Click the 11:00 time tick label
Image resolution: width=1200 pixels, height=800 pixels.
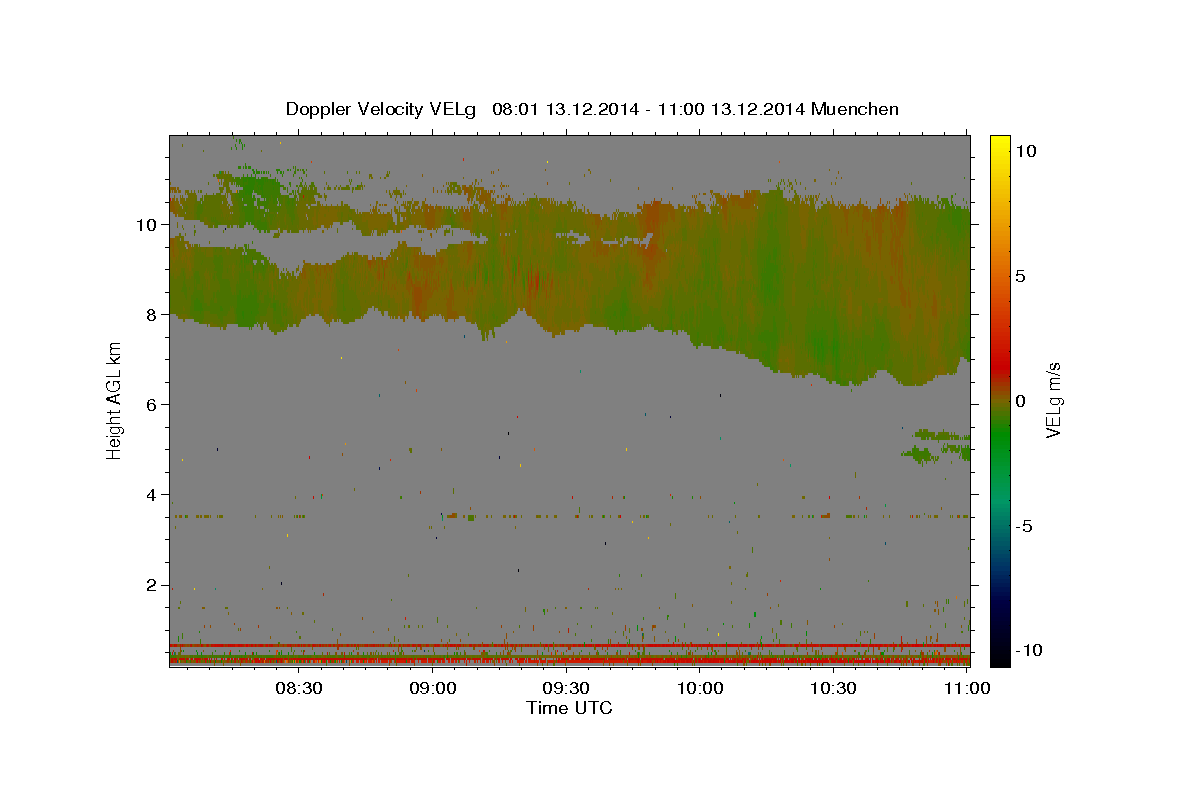(x=966, y=688)
